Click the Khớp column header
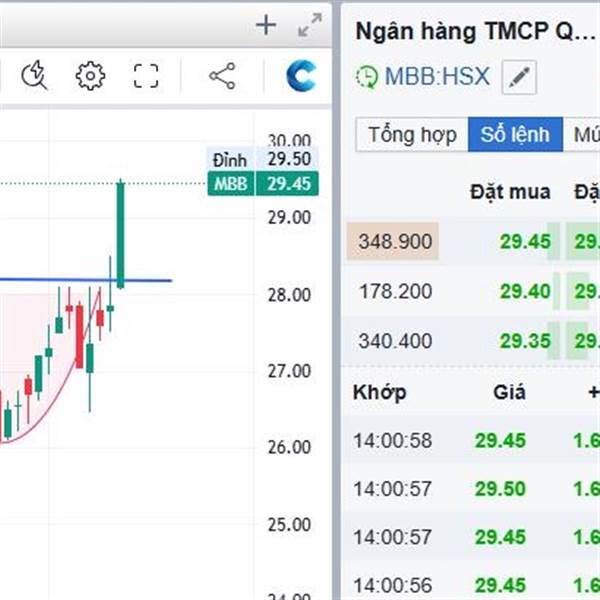This screenshot has width=600, height=600. (380, 393)
